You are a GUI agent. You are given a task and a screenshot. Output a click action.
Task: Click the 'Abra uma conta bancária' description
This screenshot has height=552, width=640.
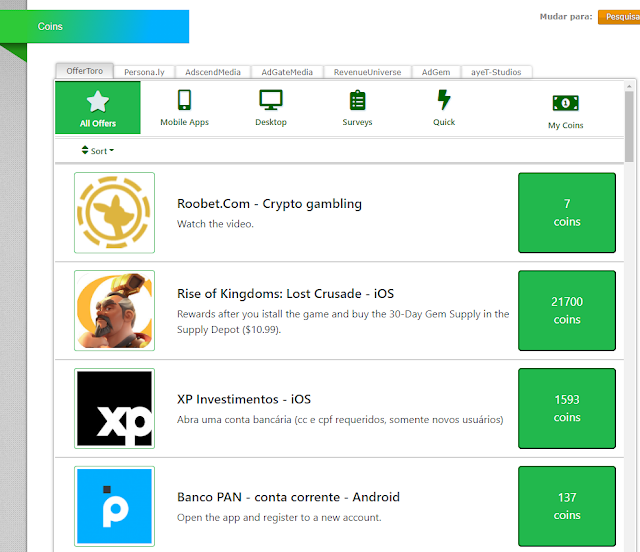[340, 420]
